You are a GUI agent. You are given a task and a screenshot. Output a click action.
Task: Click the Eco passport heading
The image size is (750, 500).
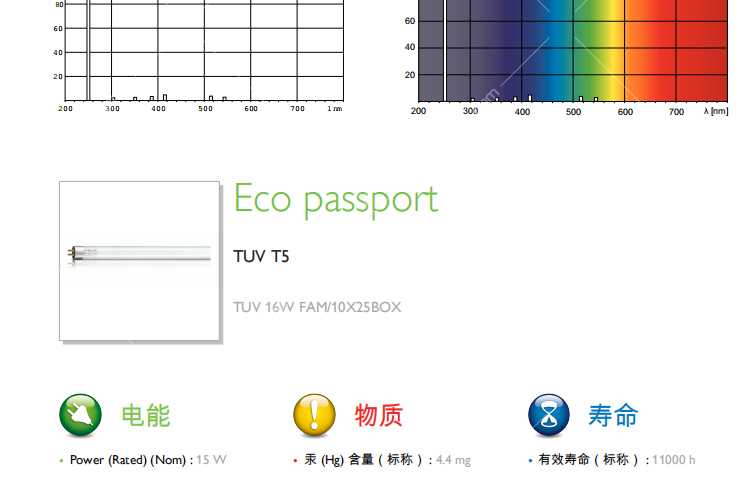click(336, 199)
